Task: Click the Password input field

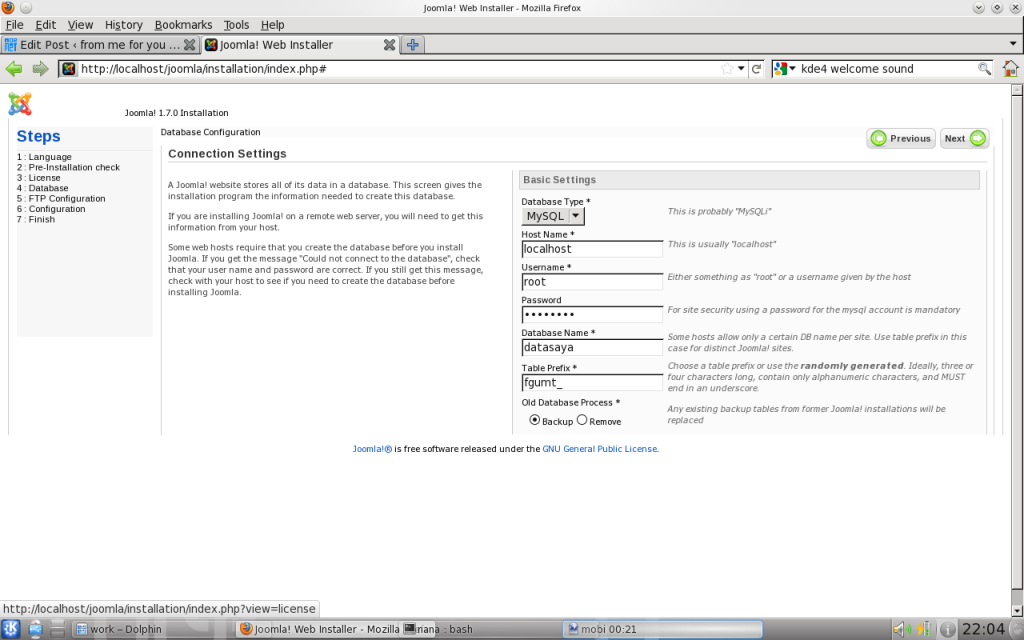Action: [592, 314]
